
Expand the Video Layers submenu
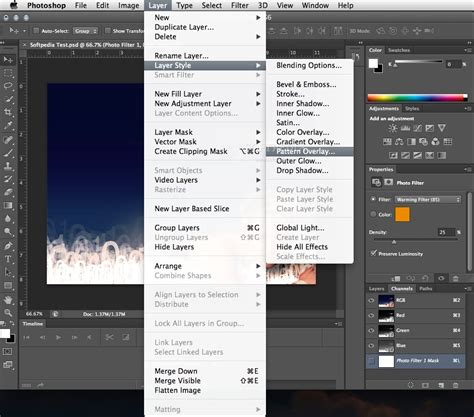point(205,180)
